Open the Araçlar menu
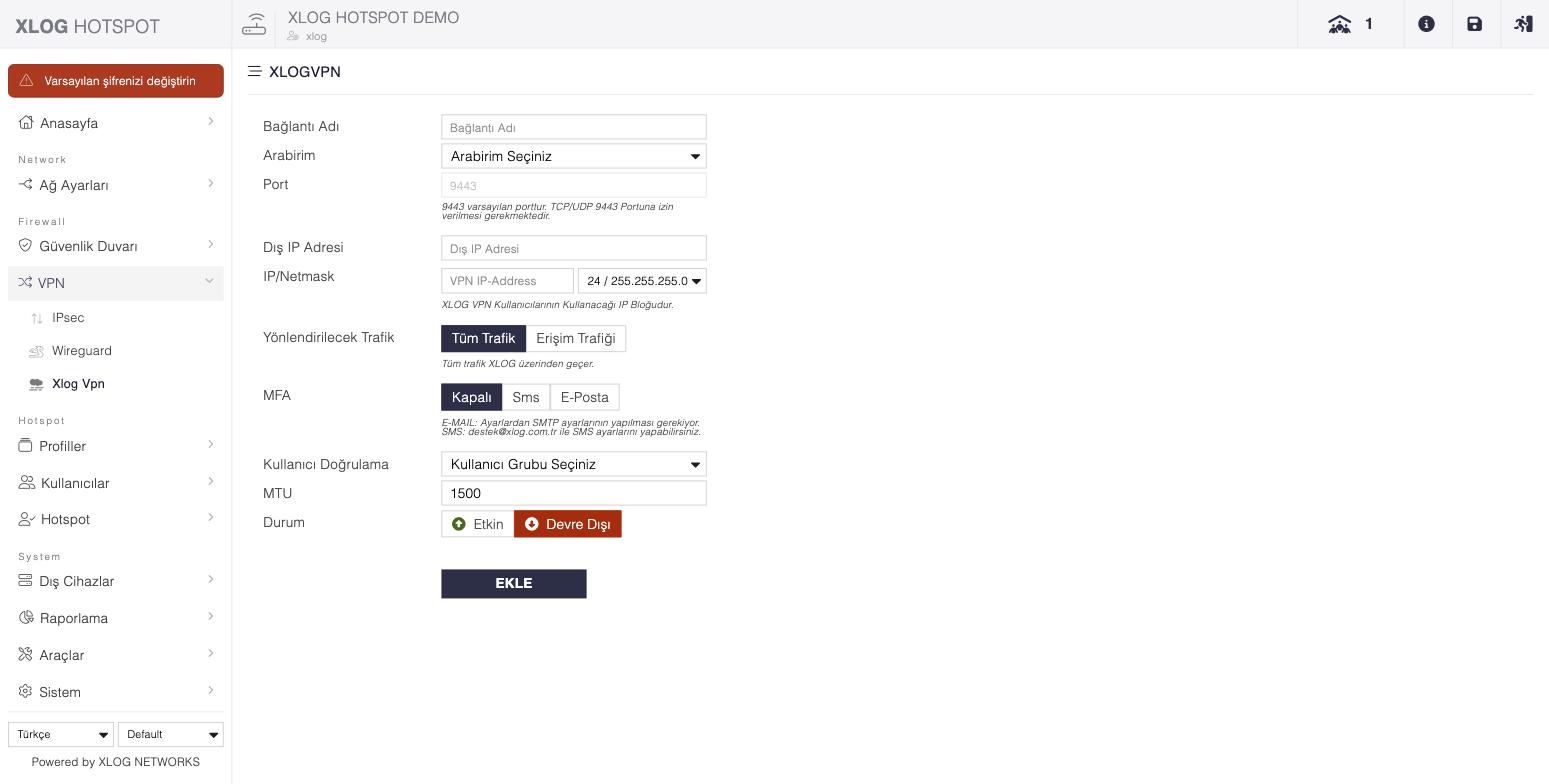 [x=116, y=655]
